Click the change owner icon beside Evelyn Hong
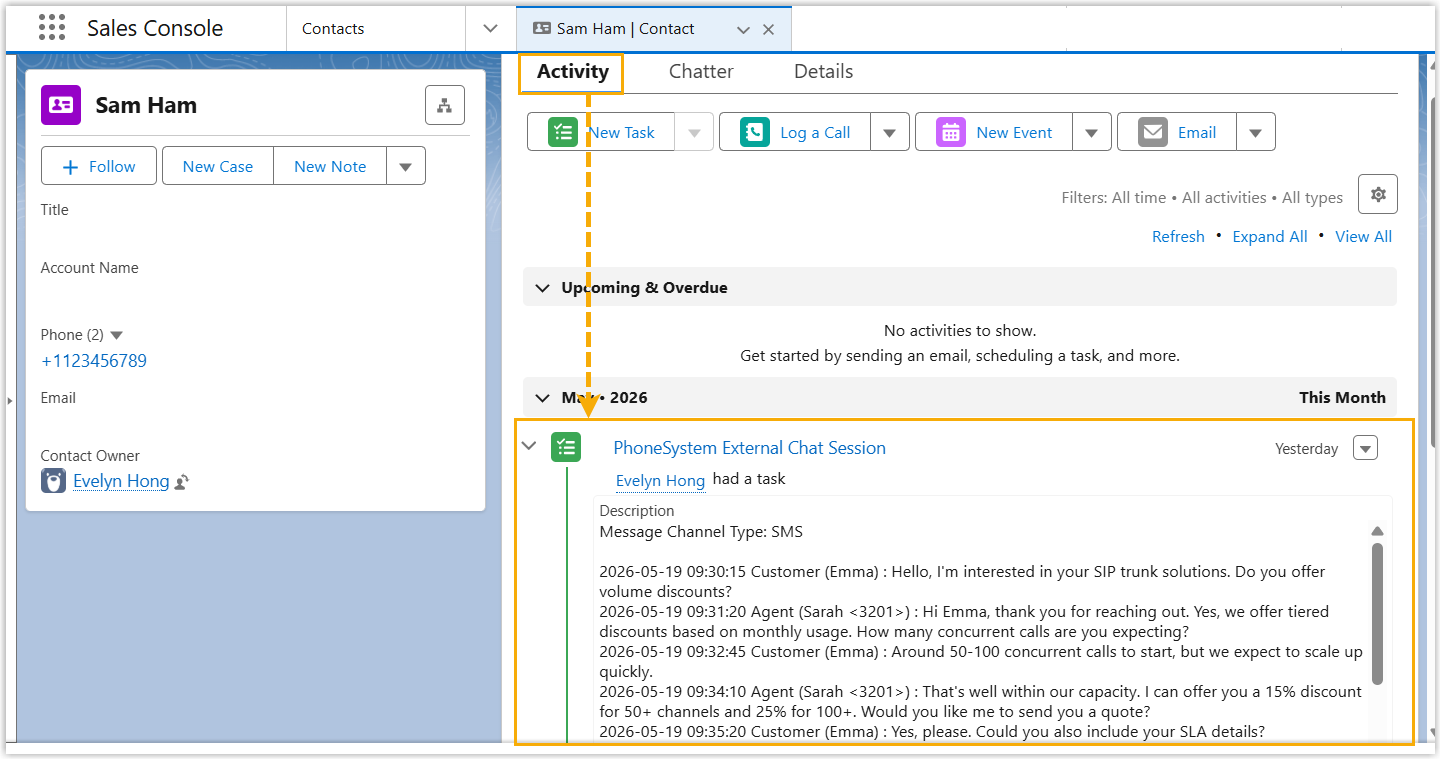 click(x=182, y=482)
